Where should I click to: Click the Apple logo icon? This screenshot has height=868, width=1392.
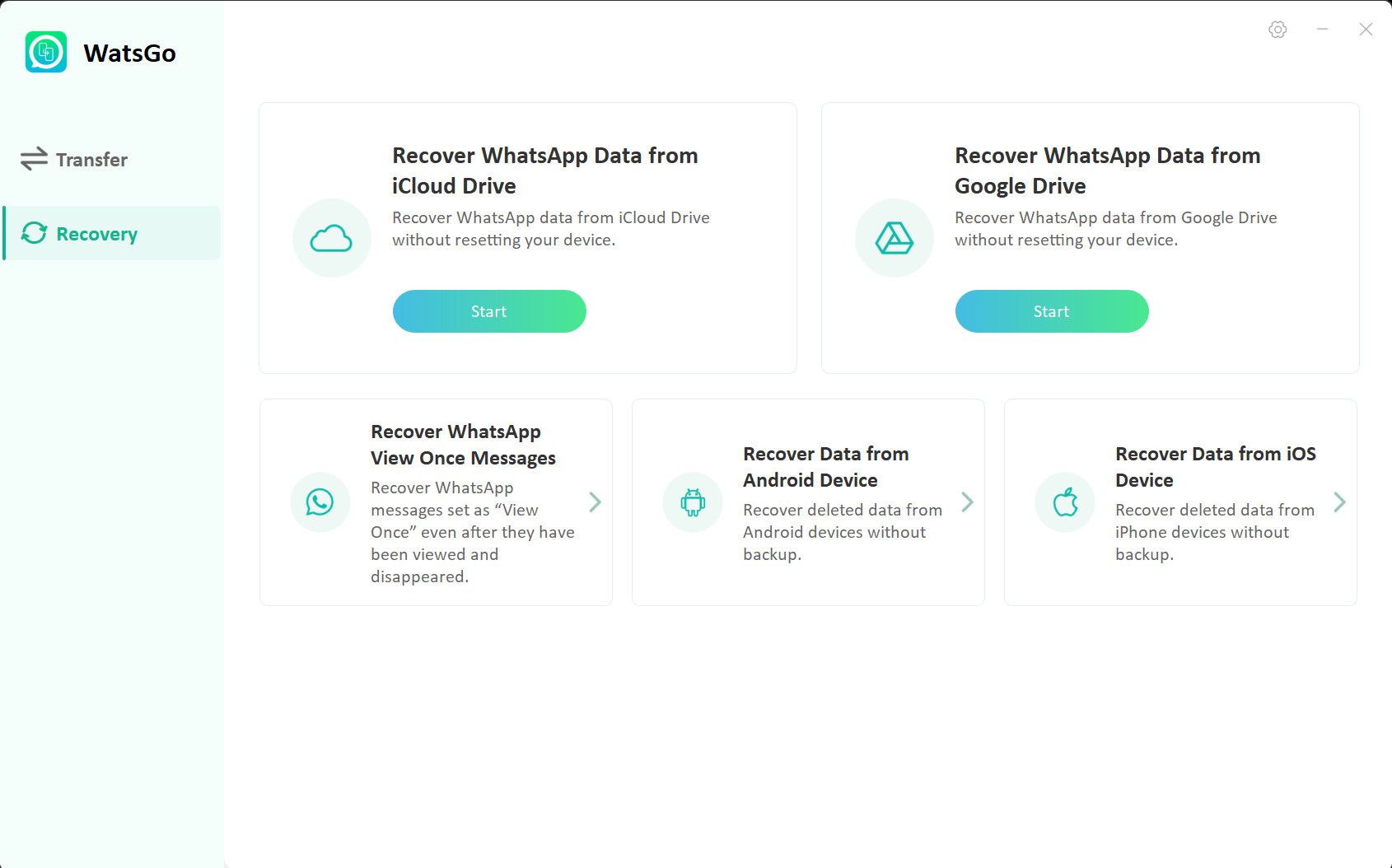(x=1065, y=502)
